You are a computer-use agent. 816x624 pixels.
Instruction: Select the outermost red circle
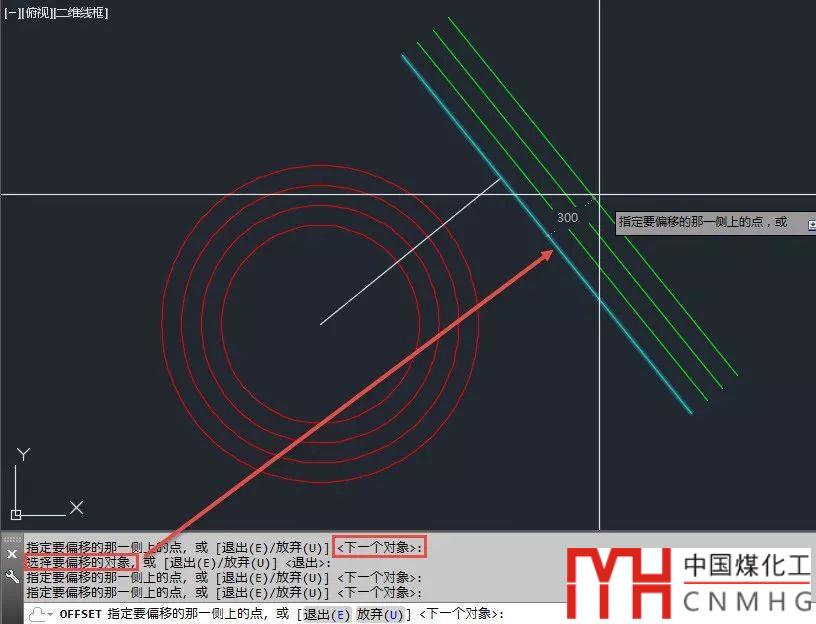point(320,166)
